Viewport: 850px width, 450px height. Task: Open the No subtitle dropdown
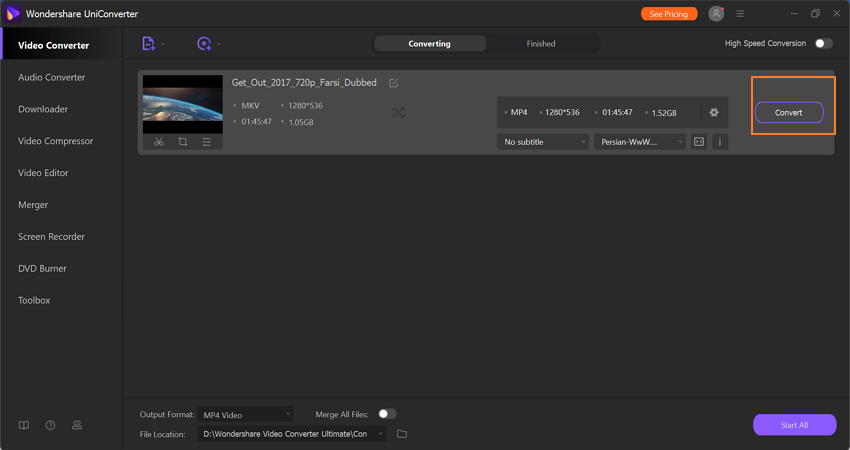[543, 142]
